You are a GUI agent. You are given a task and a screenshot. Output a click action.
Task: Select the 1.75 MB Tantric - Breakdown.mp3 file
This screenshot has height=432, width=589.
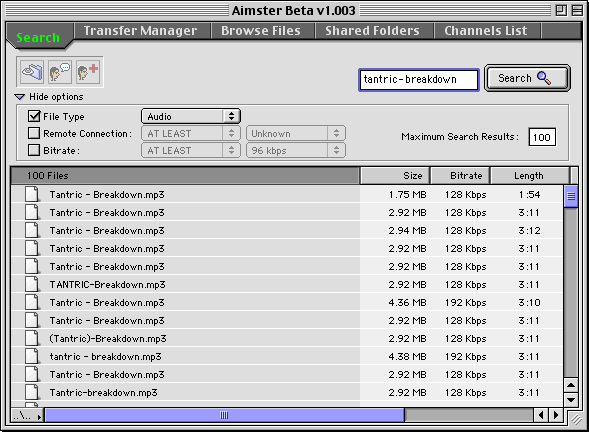(x=287, y=195)
